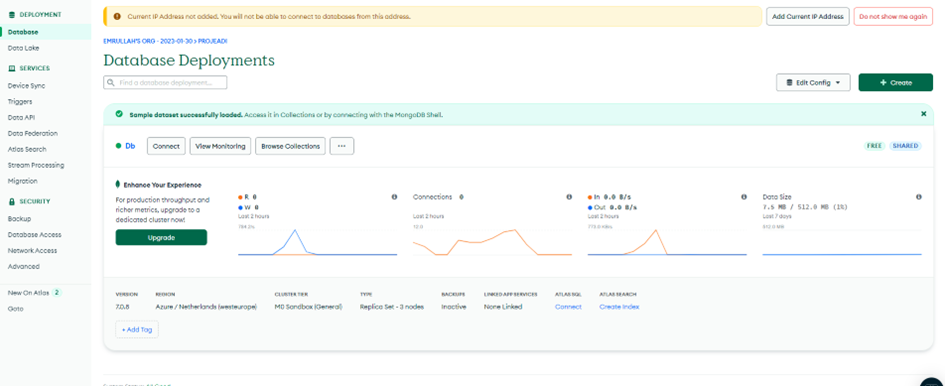Viewport: 945px width, 386px height.
Task: Click the 'M0 Sandbox (General)' cluster tier text
Action: 309,307
